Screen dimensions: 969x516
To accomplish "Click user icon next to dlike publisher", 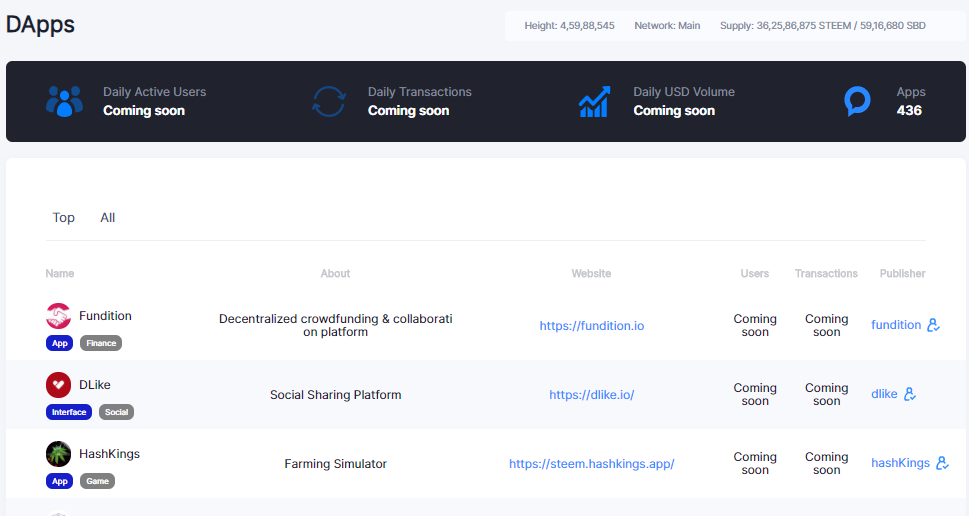I will pyautogui.click(x=910, y=394).
